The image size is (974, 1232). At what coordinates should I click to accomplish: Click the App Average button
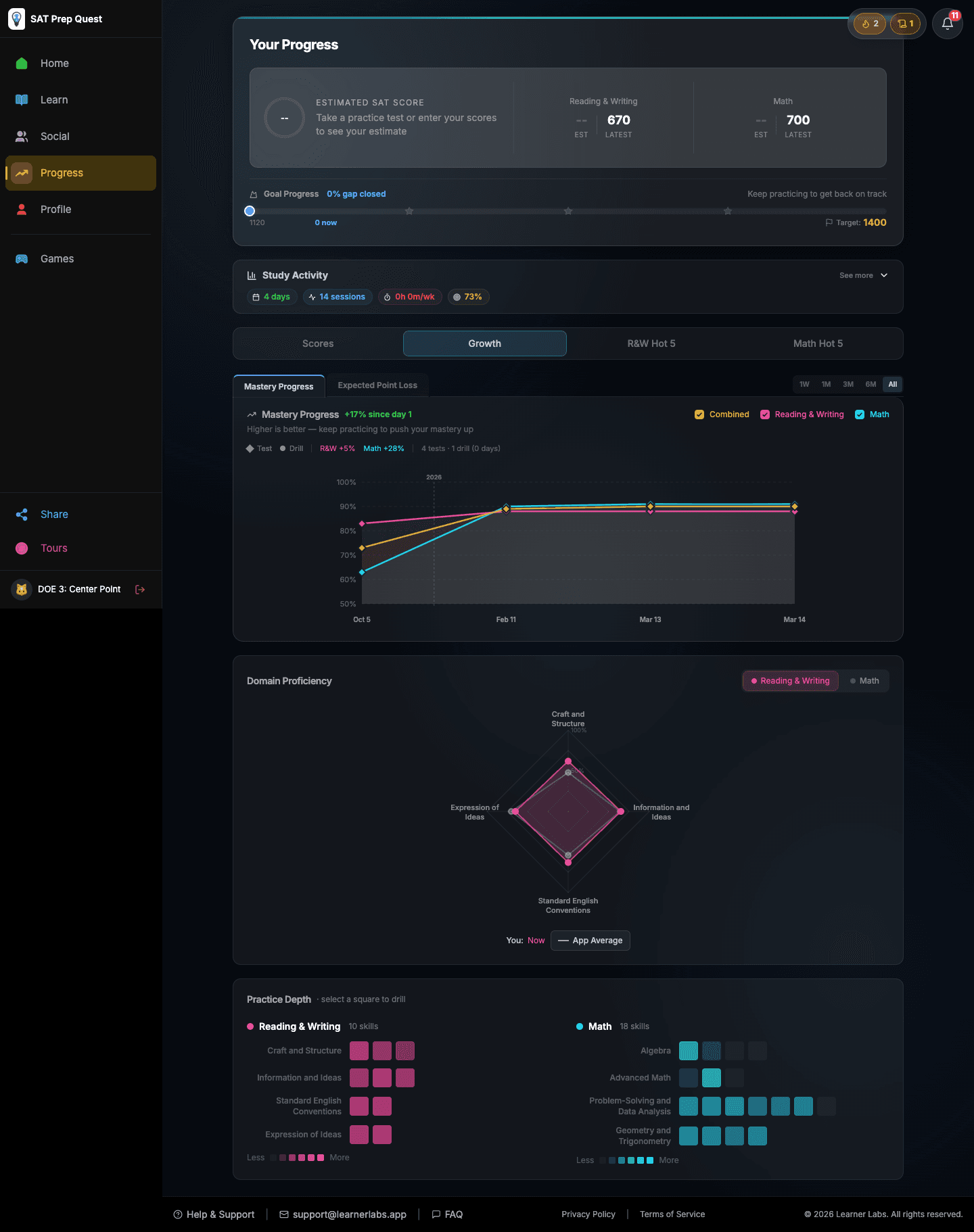pyautogui.click(x=590, y=941)
